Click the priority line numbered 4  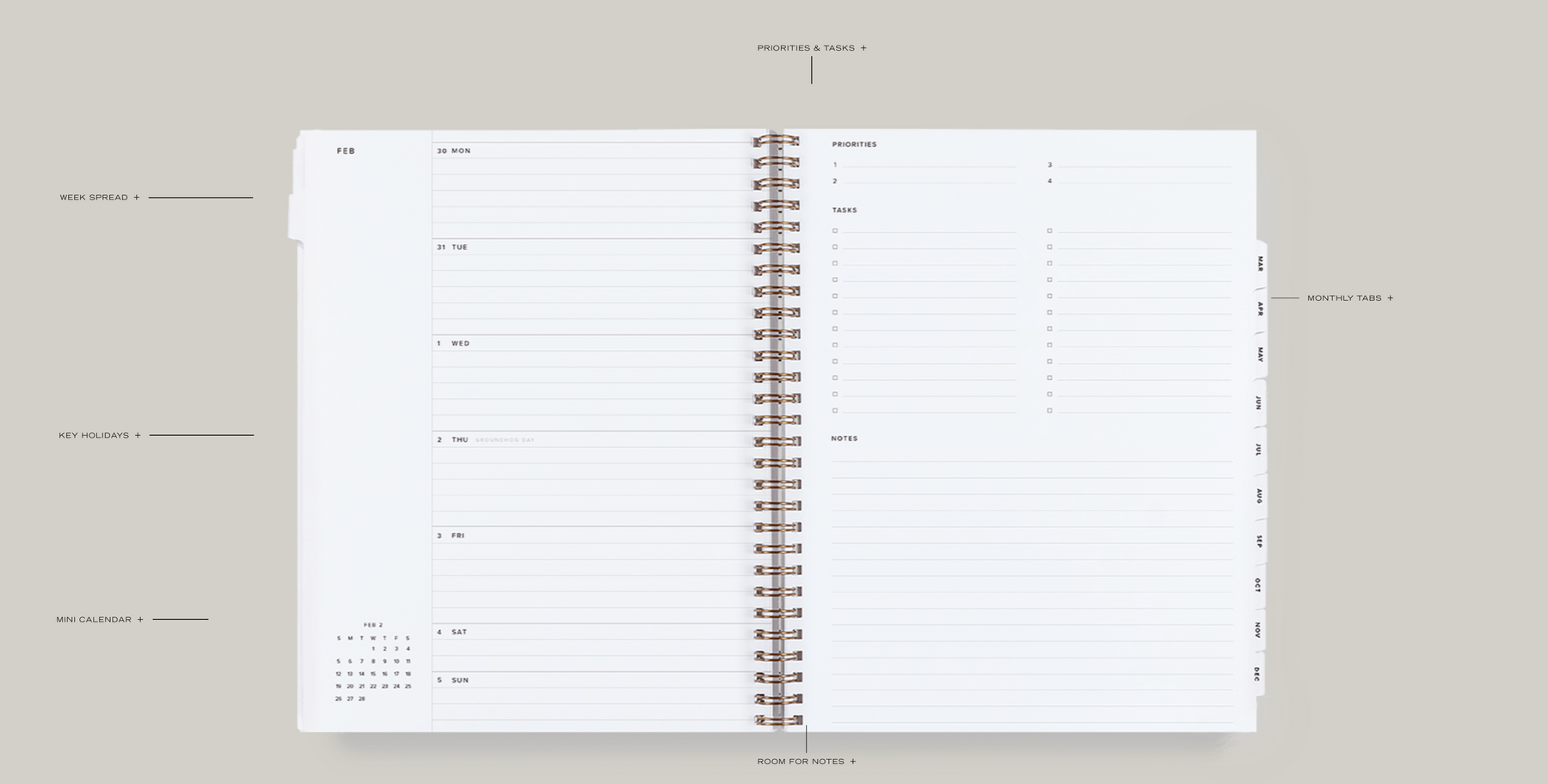coord(1139,181)
